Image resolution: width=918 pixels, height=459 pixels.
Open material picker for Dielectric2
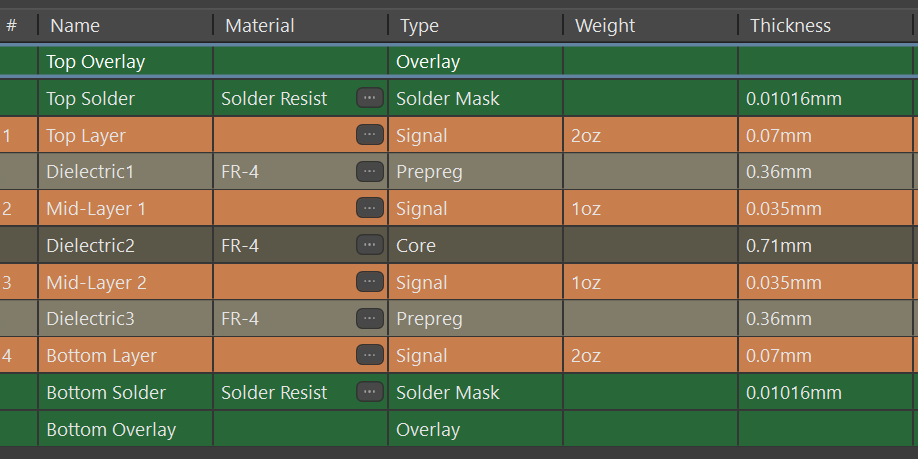point(369,245)
